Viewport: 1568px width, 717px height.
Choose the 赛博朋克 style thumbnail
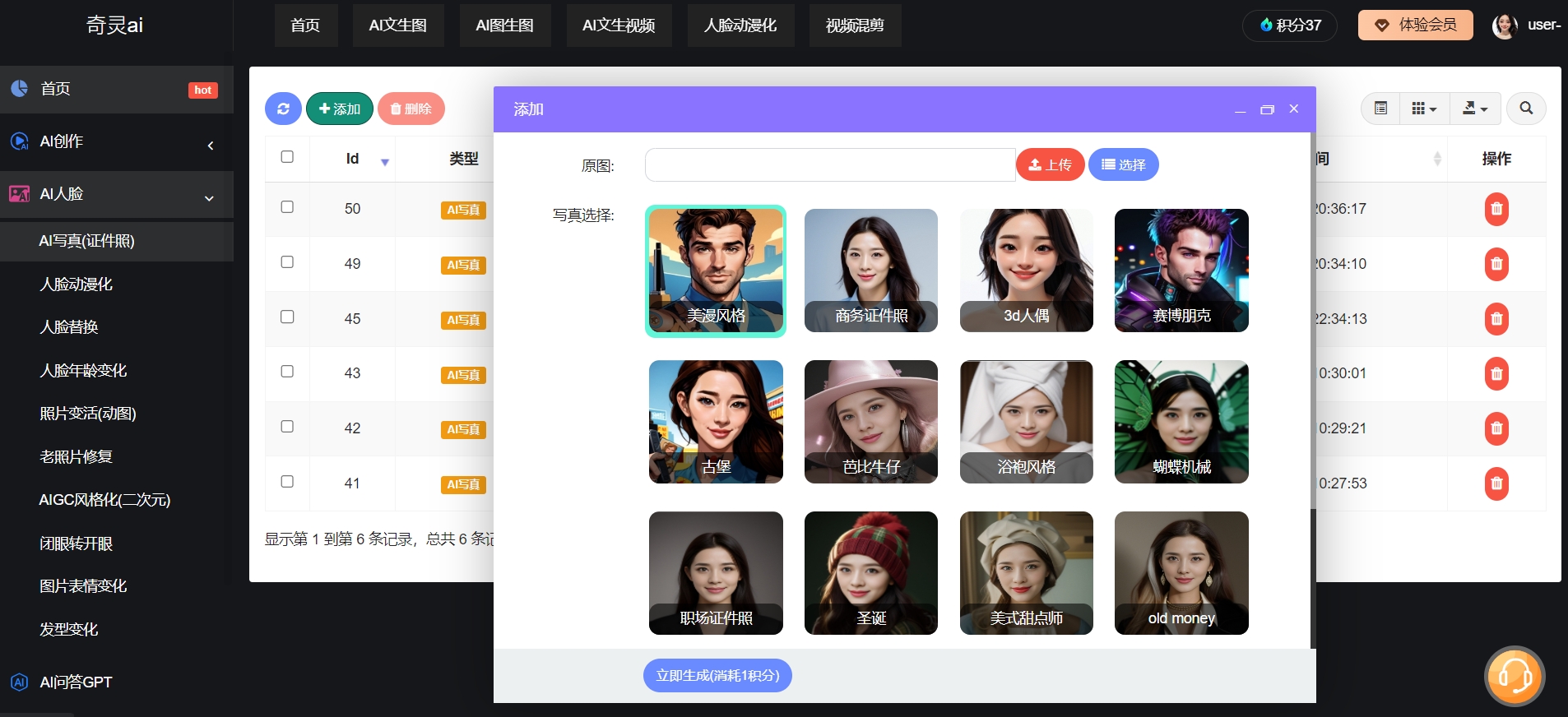1181,271
